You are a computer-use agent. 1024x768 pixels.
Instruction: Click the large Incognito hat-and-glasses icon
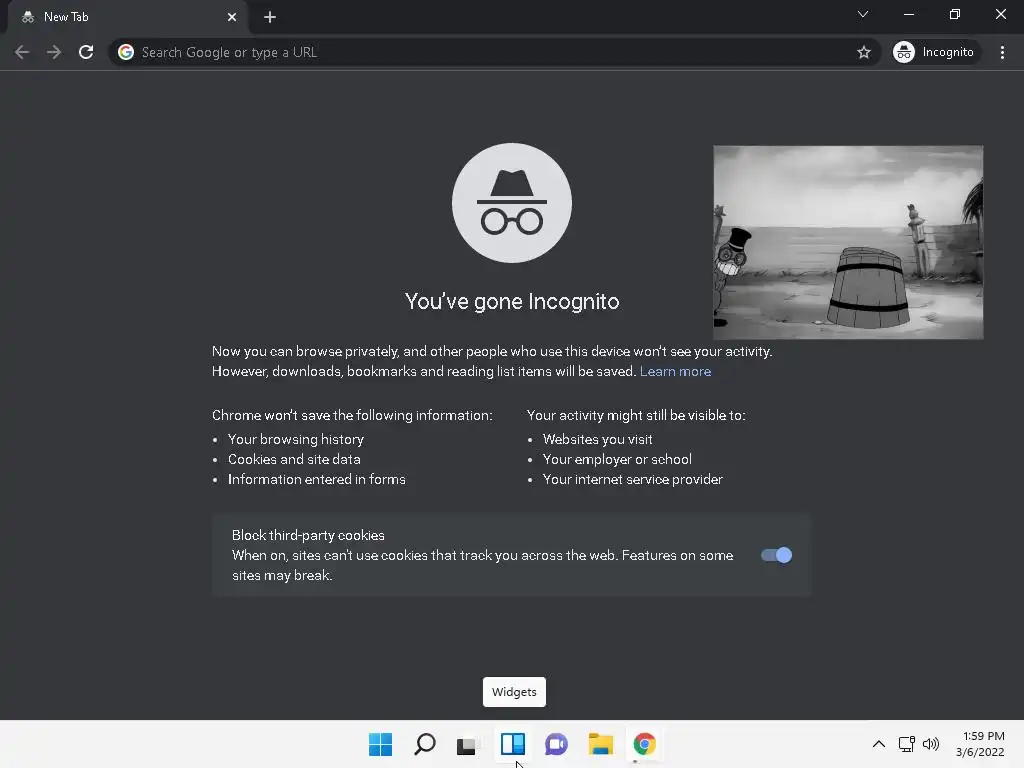tap(512, 203)
